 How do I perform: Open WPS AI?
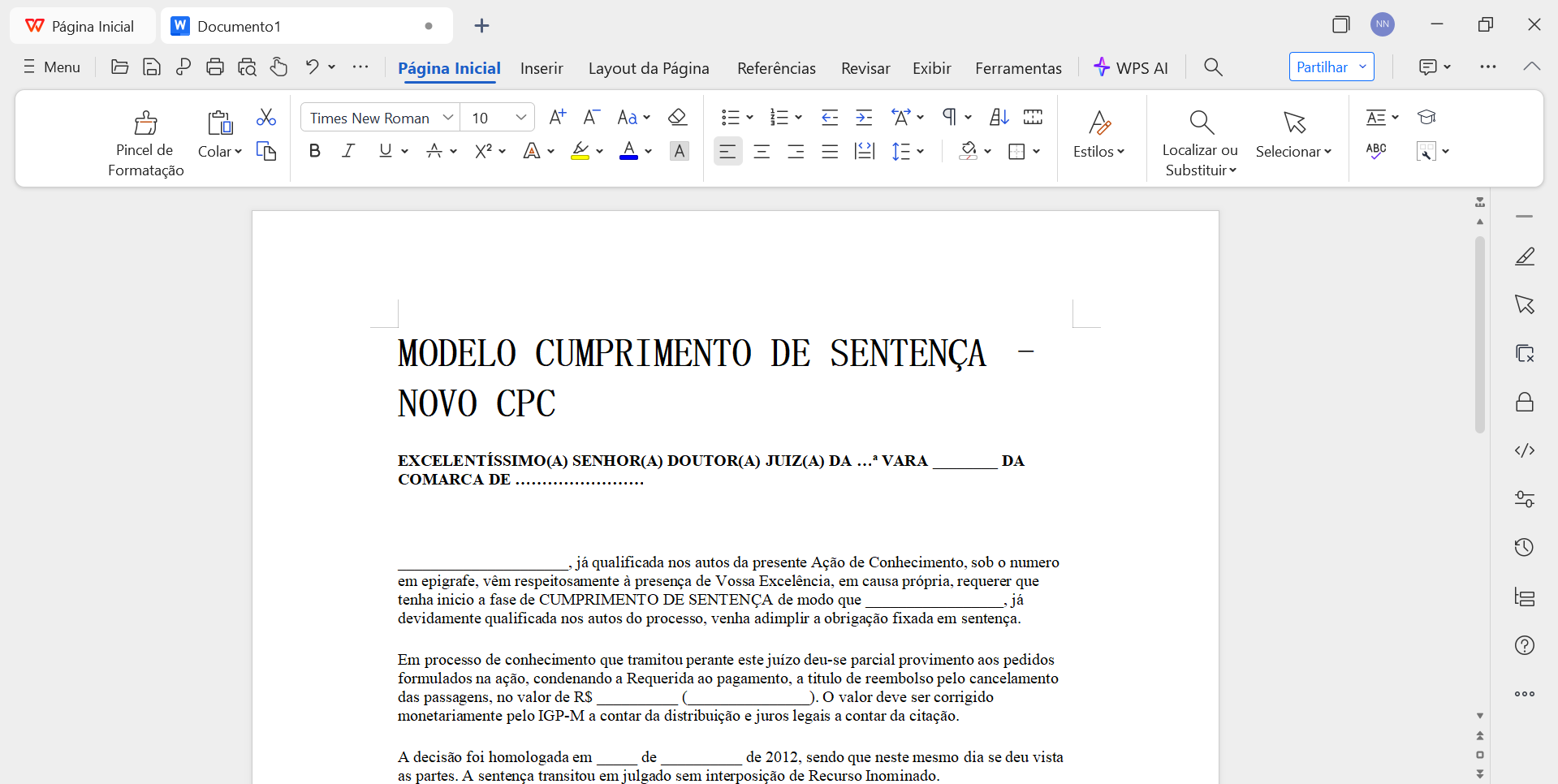1132,67
